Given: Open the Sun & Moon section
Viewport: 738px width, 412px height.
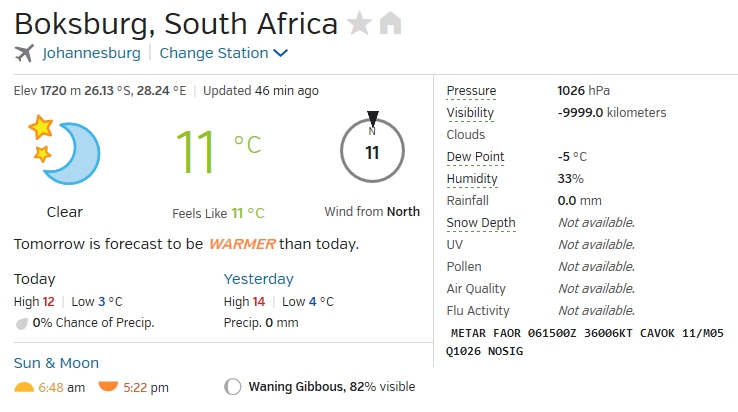Looking at the screenshot, I should (56, 363).
